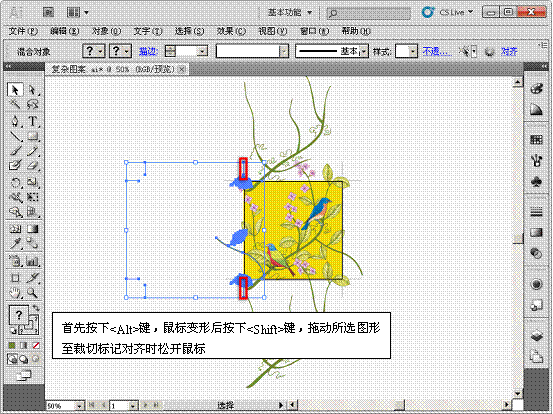Set paint mode to Gradient

24,346
